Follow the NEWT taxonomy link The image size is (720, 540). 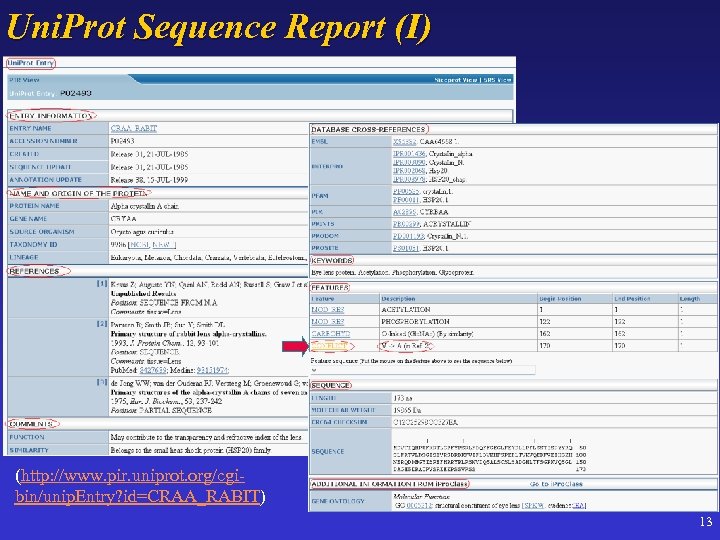click(163, 245)
